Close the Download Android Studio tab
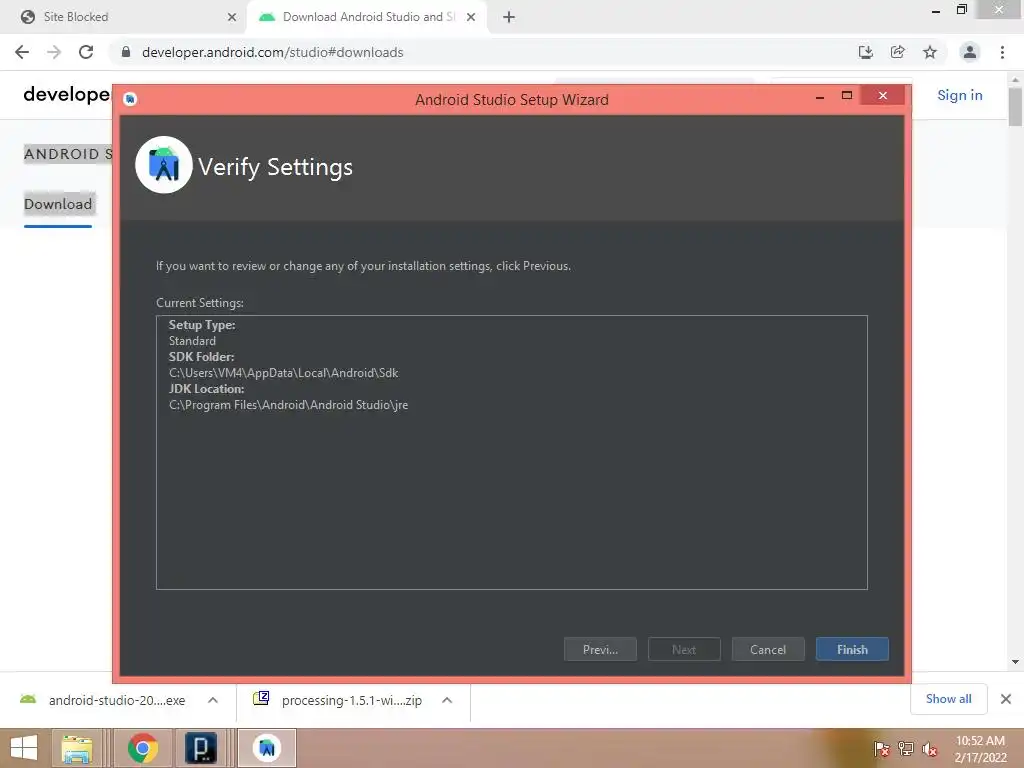The image size is (1024, 768). (471, 17)
